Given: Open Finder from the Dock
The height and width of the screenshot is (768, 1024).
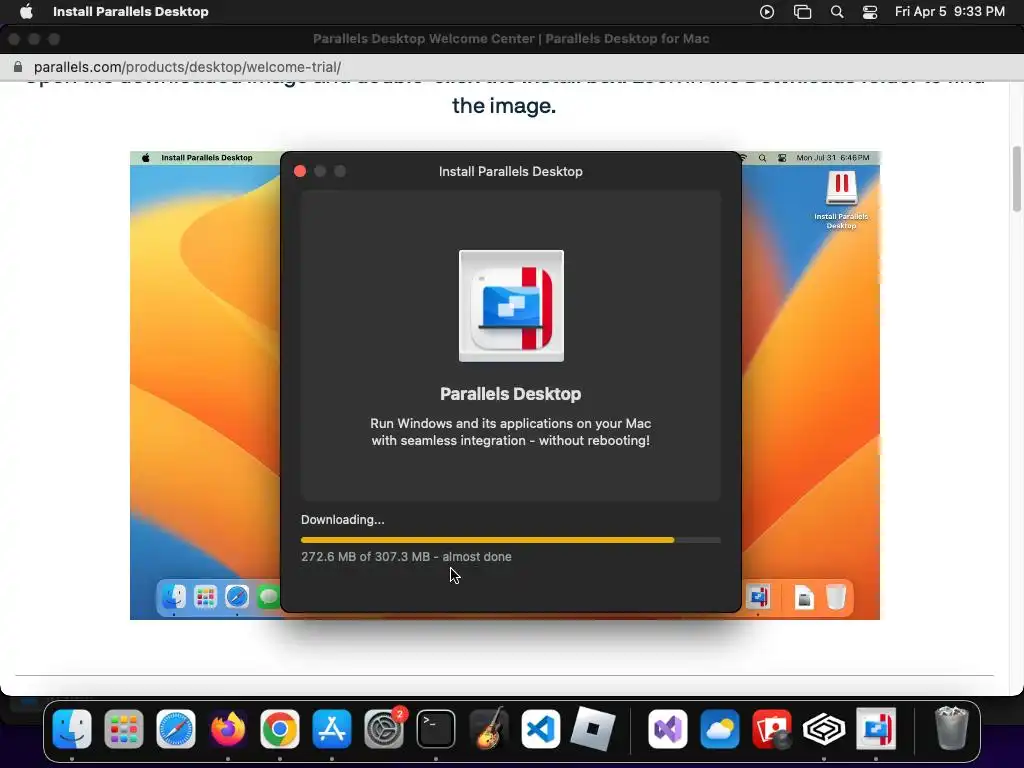Looking at the screenshot, I should (x=72, y=728).
